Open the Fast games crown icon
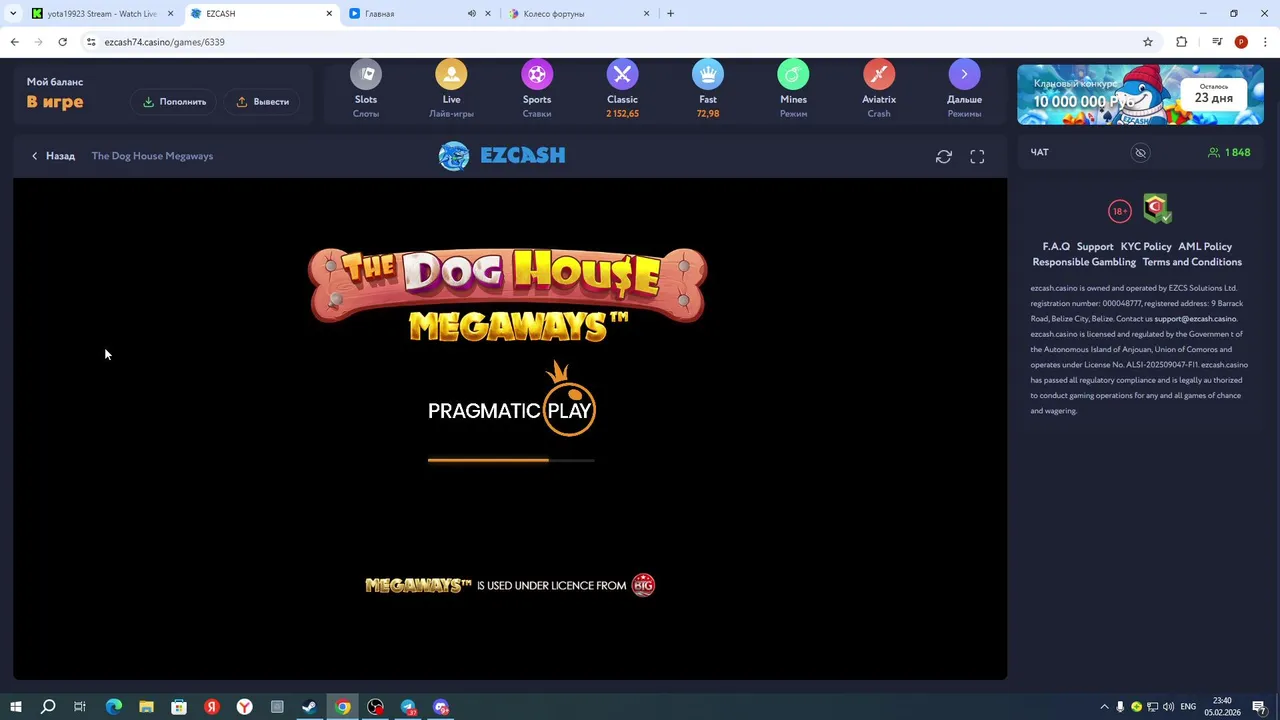Viewport: 1280px width, 720px height. click(x=708, y=74)
